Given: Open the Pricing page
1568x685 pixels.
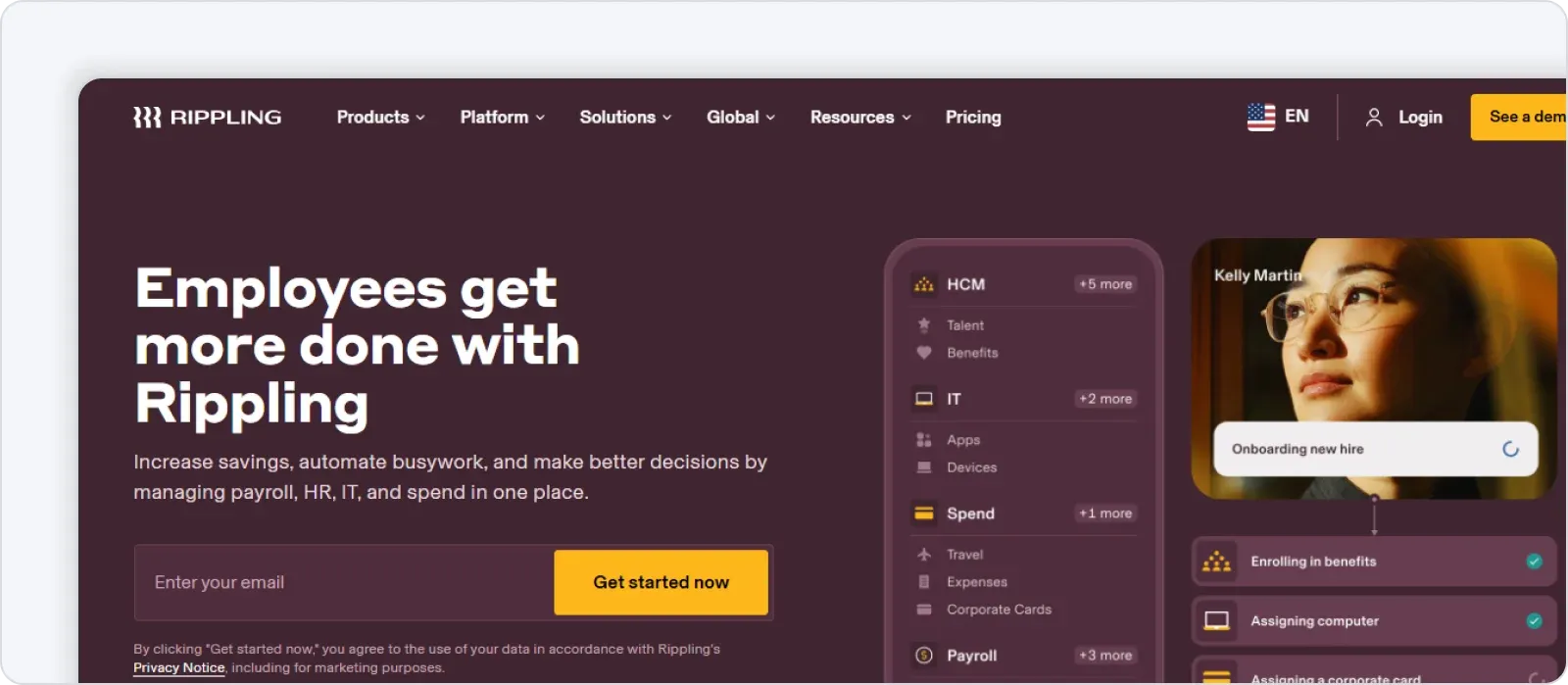Looking at the screenshot, I should click(x=972, y=117).
